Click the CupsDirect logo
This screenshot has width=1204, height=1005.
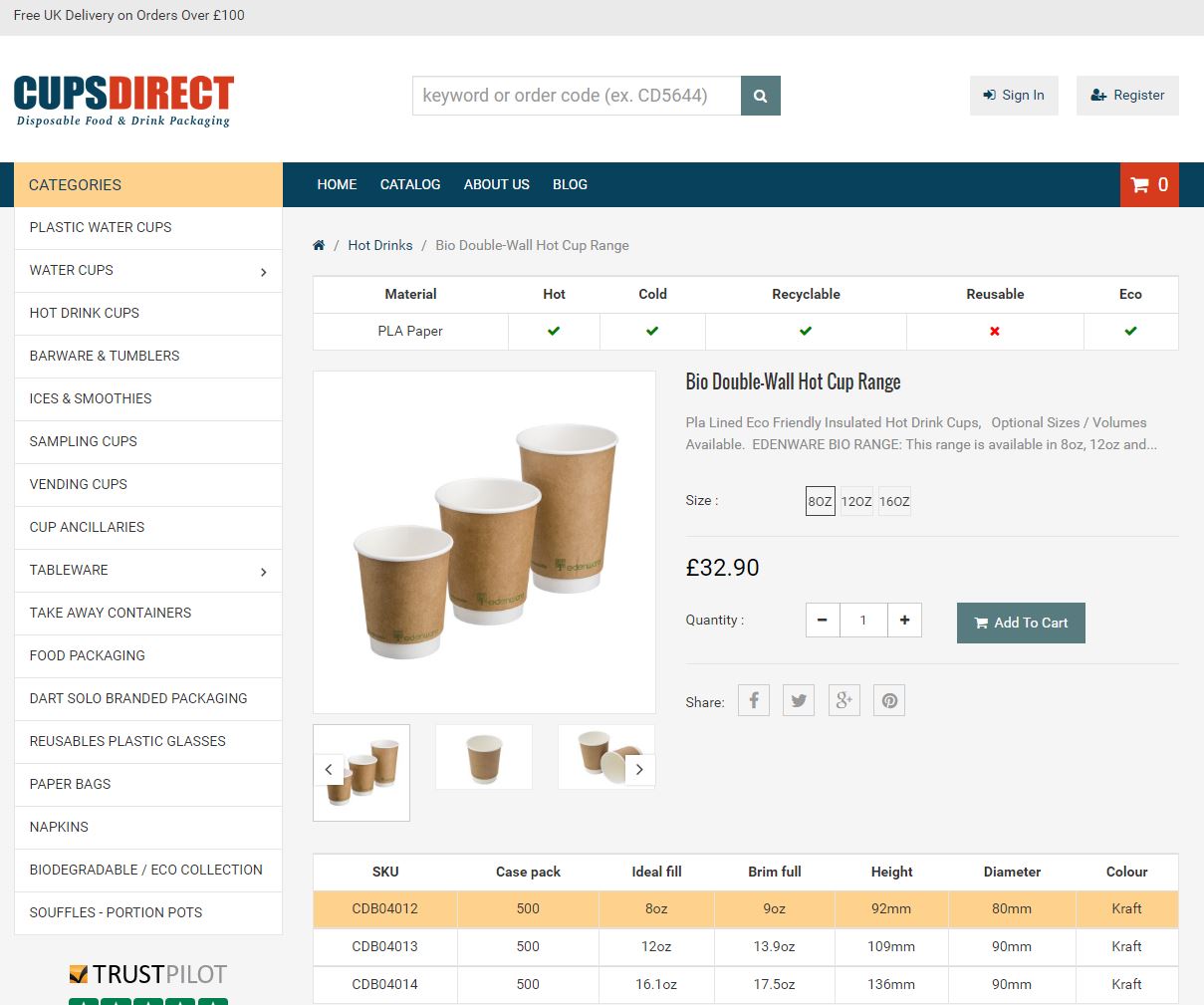[123, 101]
